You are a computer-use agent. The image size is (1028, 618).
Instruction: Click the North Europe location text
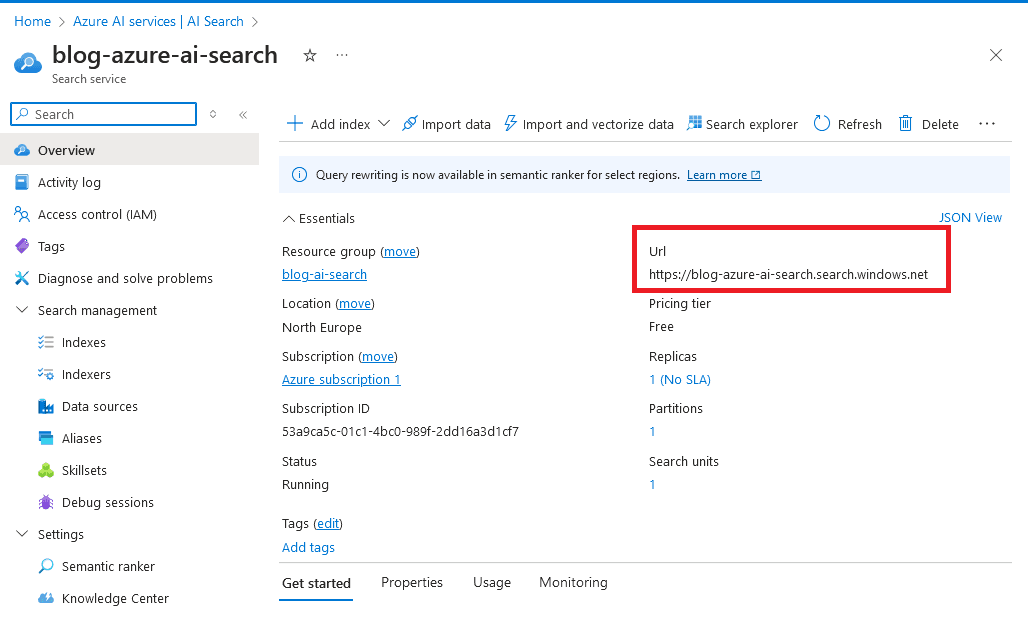pos(322,328)
